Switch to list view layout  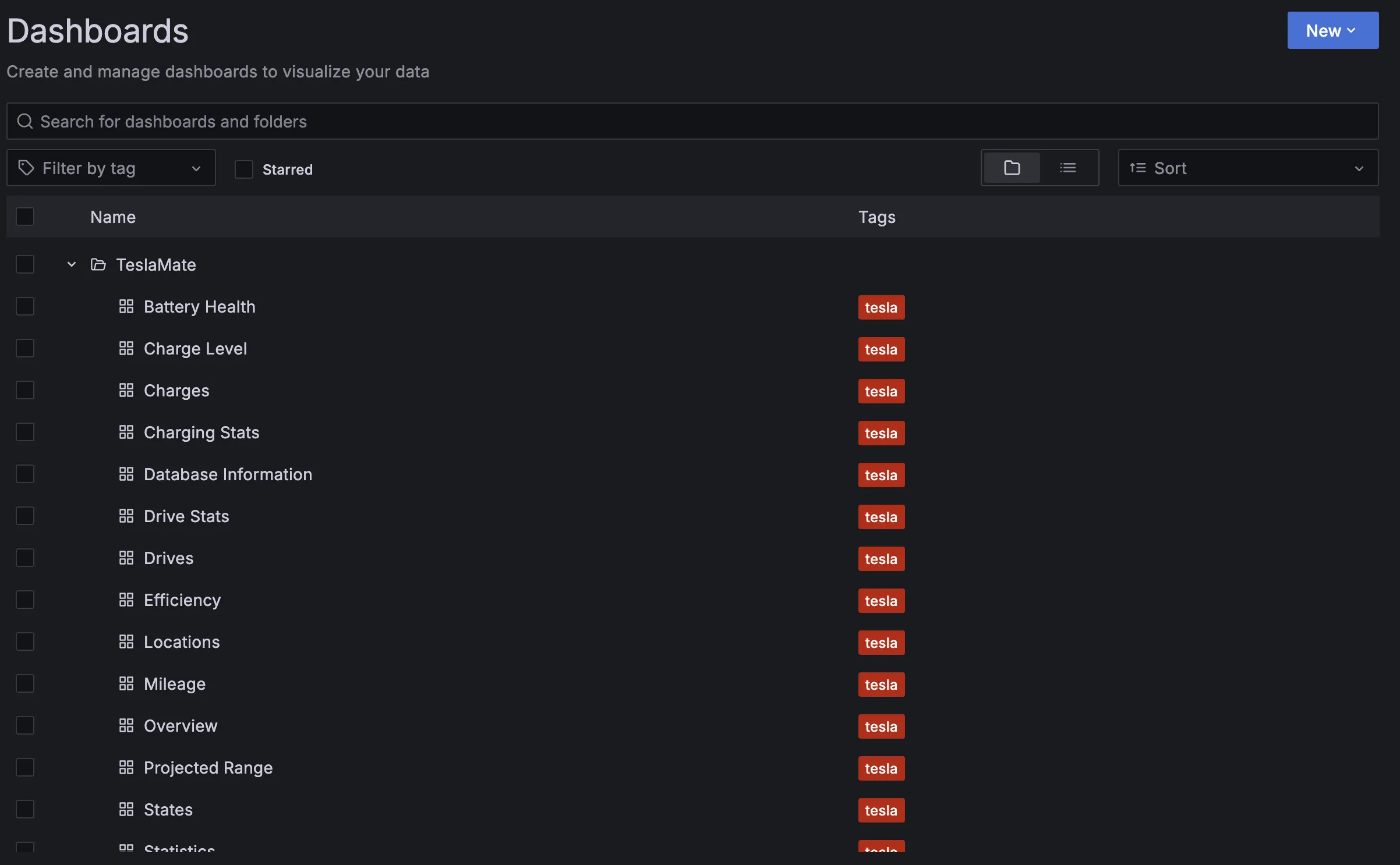click(x=1068, y=168)
